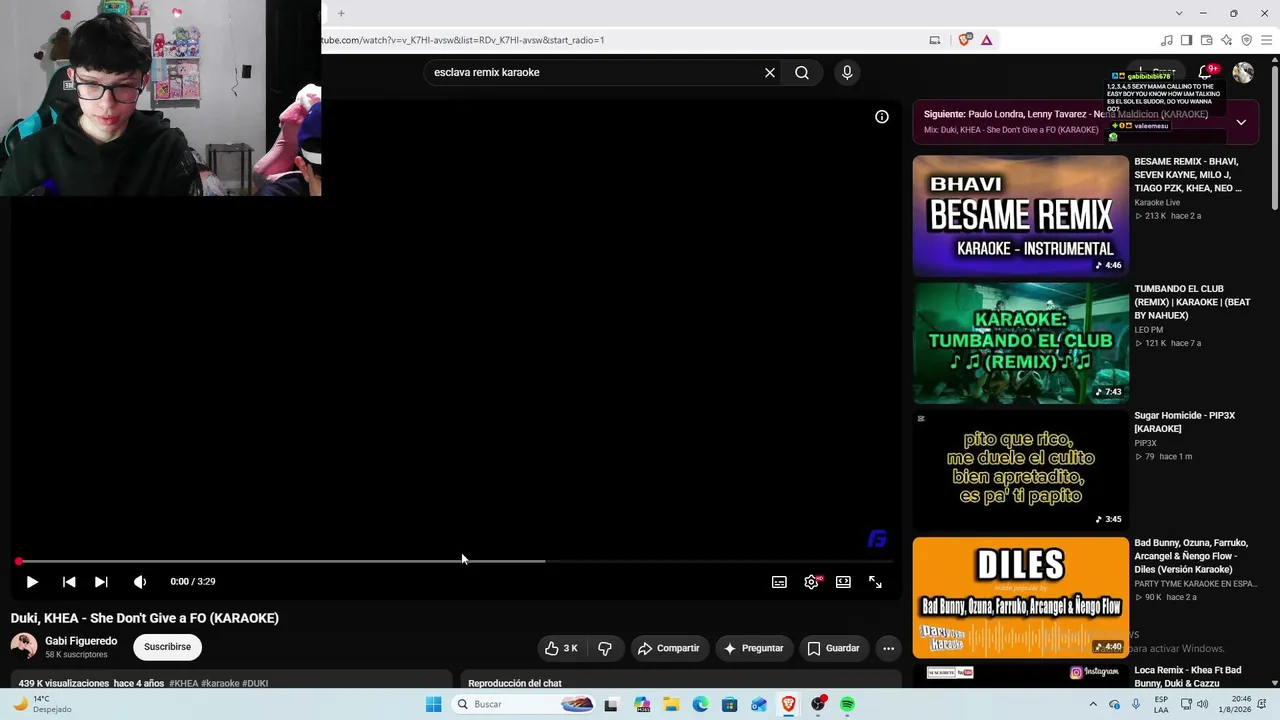Open File Explorer from the taskbar
1280x720 pixels.
coord(671,704)
